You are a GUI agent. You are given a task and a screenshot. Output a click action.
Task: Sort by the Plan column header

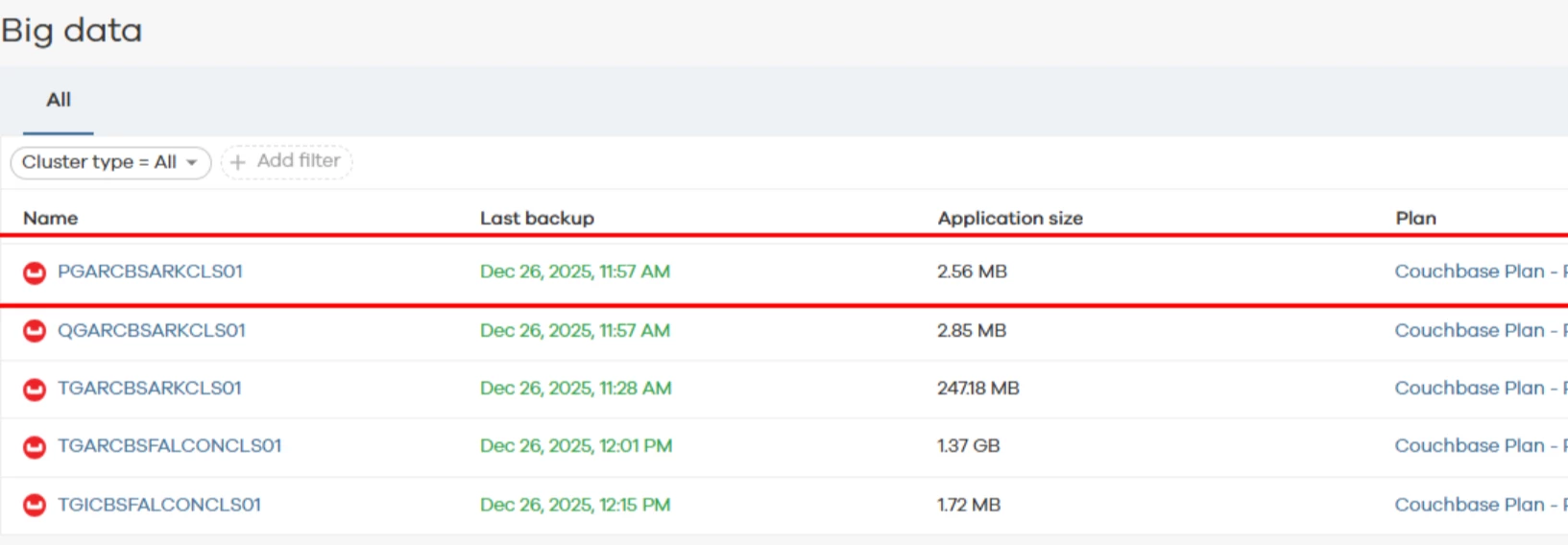[x=1415, y=218]
